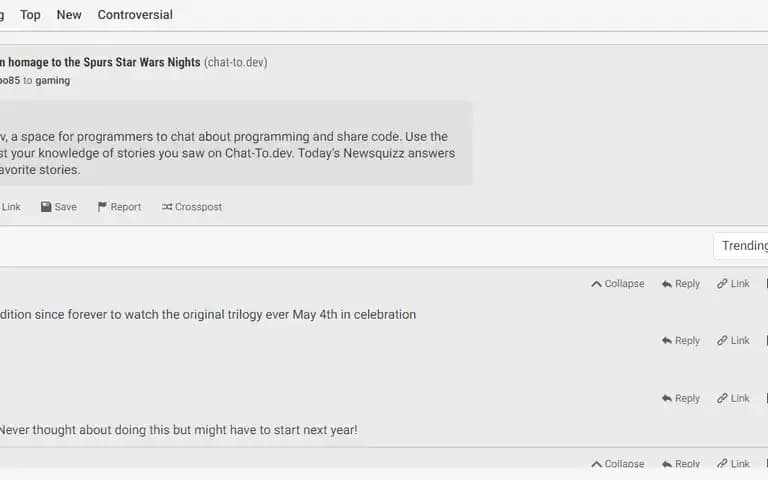Click the Report flag icon
The image size is (768, 480).
pos(102,207)
